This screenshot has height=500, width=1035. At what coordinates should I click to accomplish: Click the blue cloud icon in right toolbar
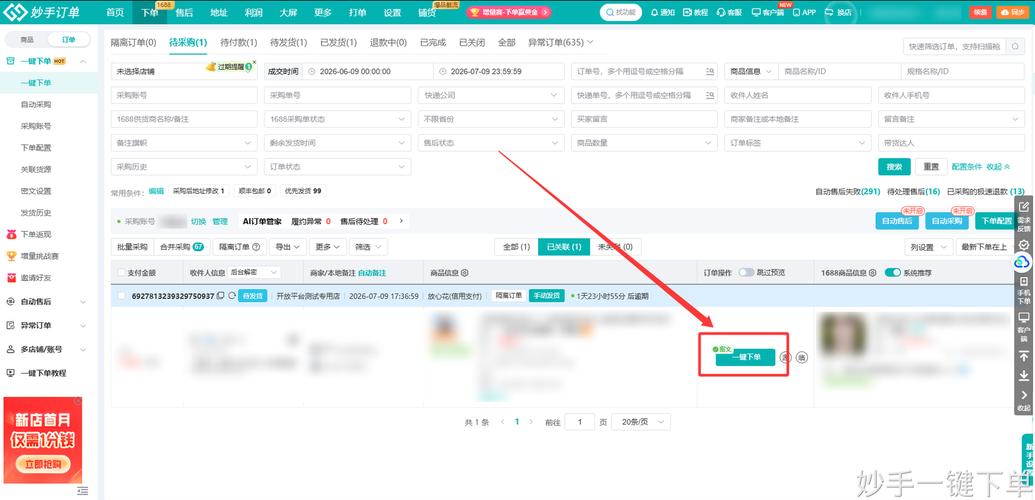pos(1023,262)
